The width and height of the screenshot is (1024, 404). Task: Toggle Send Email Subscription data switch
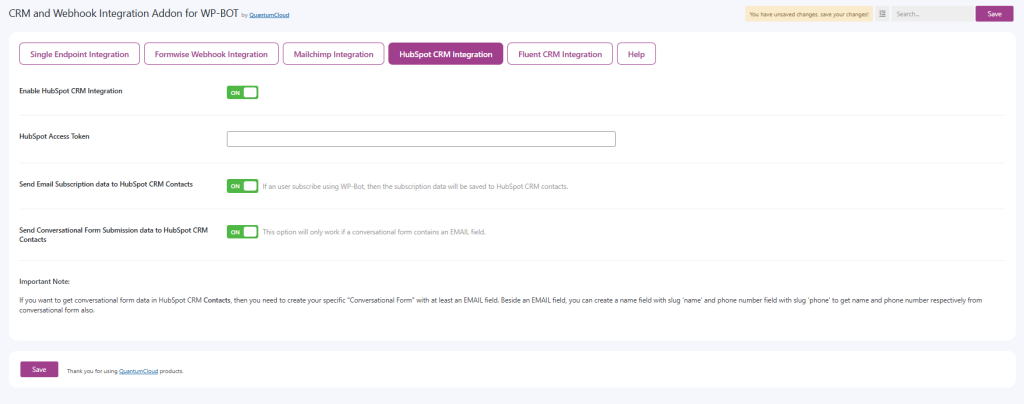[x=242, y=186]
